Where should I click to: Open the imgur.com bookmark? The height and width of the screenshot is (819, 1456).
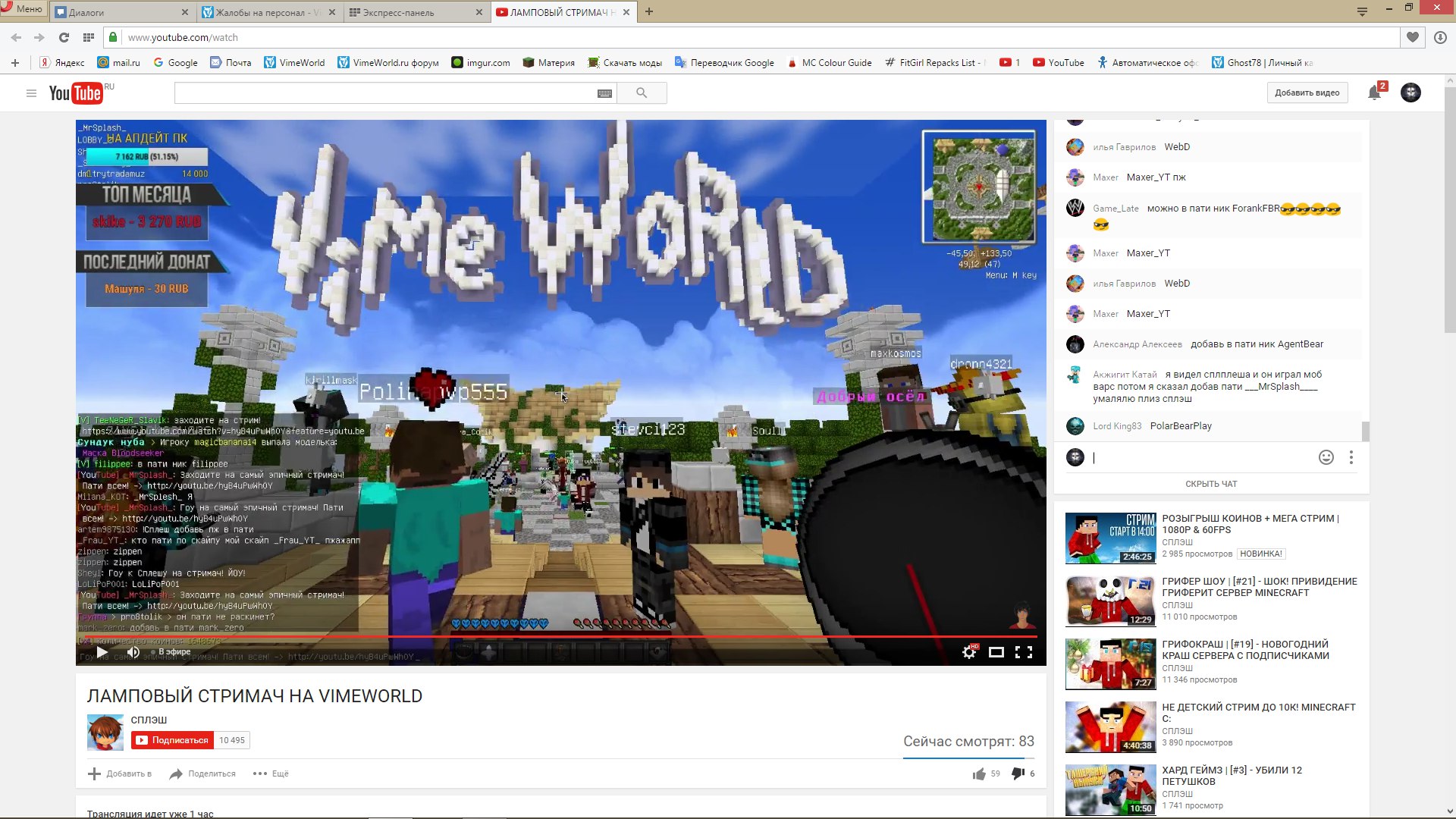click(x=481, y=63)
